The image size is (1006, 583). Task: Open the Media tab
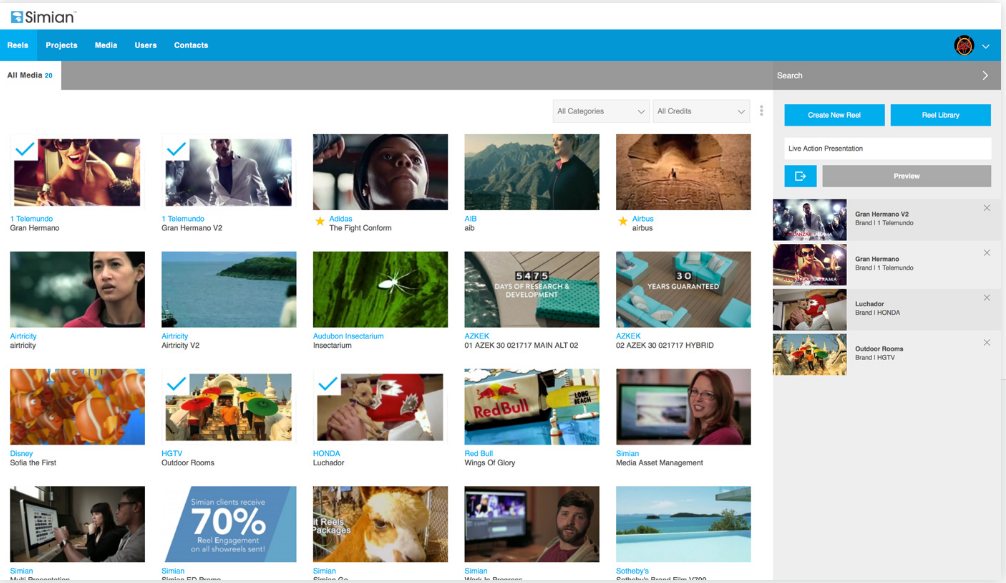click(x=106, y=46)
